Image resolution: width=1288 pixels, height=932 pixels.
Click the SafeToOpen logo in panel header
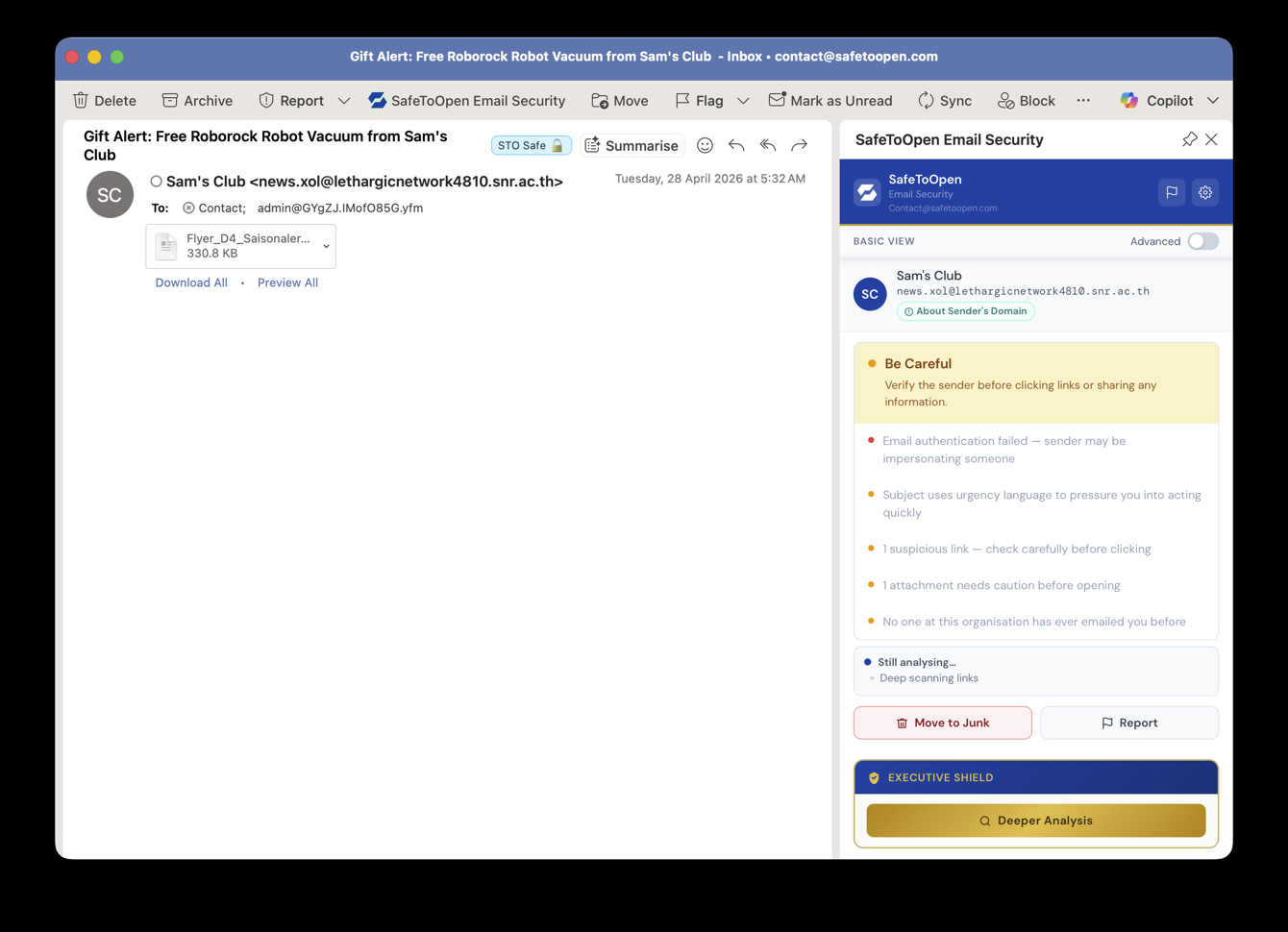(867, 192)
